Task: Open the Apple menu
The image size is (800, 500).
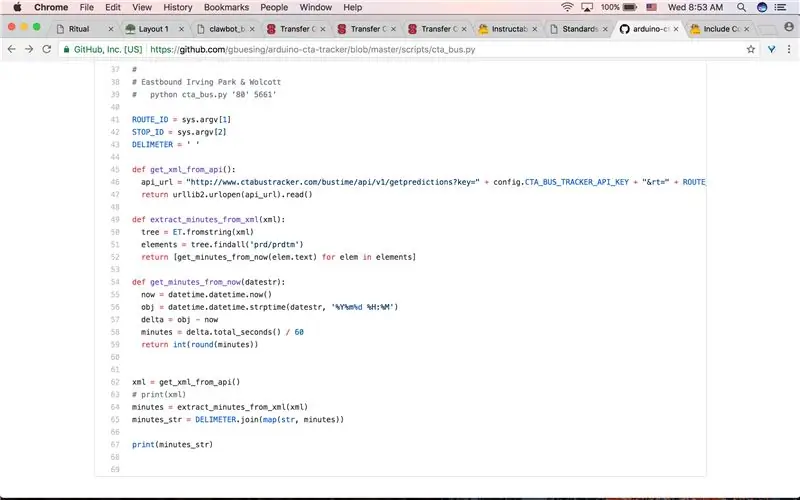Action: [17, 7]
